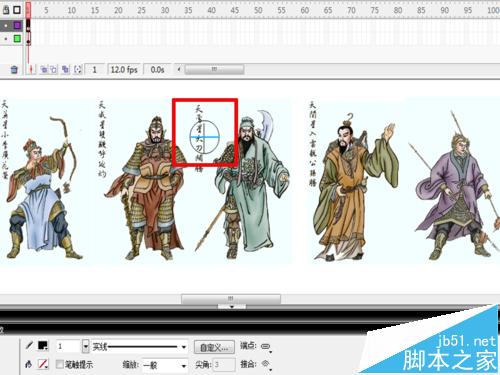
Task: Toggle Edit Multiple Frames icon
Action: 65,70
